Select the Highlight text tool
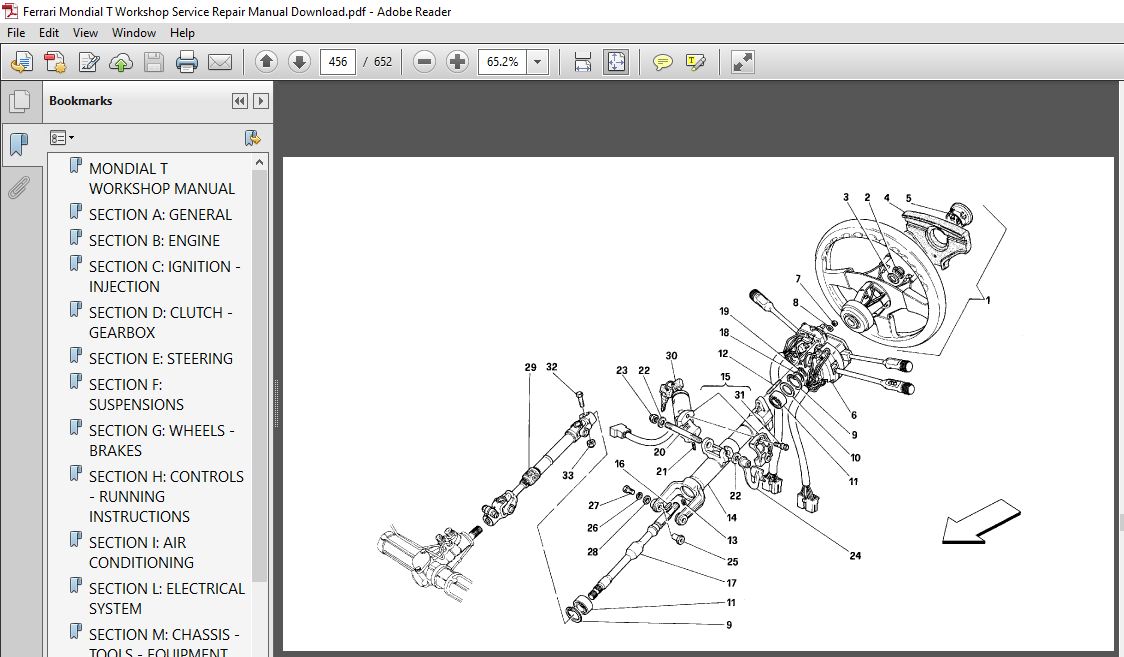 coord(695,62)
